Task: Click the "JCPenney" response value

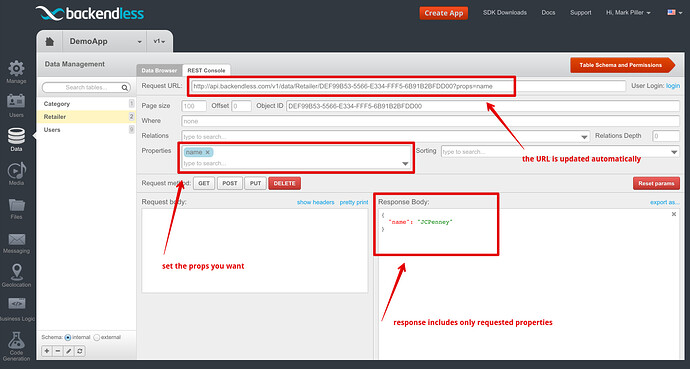Action: pos(435,222)
